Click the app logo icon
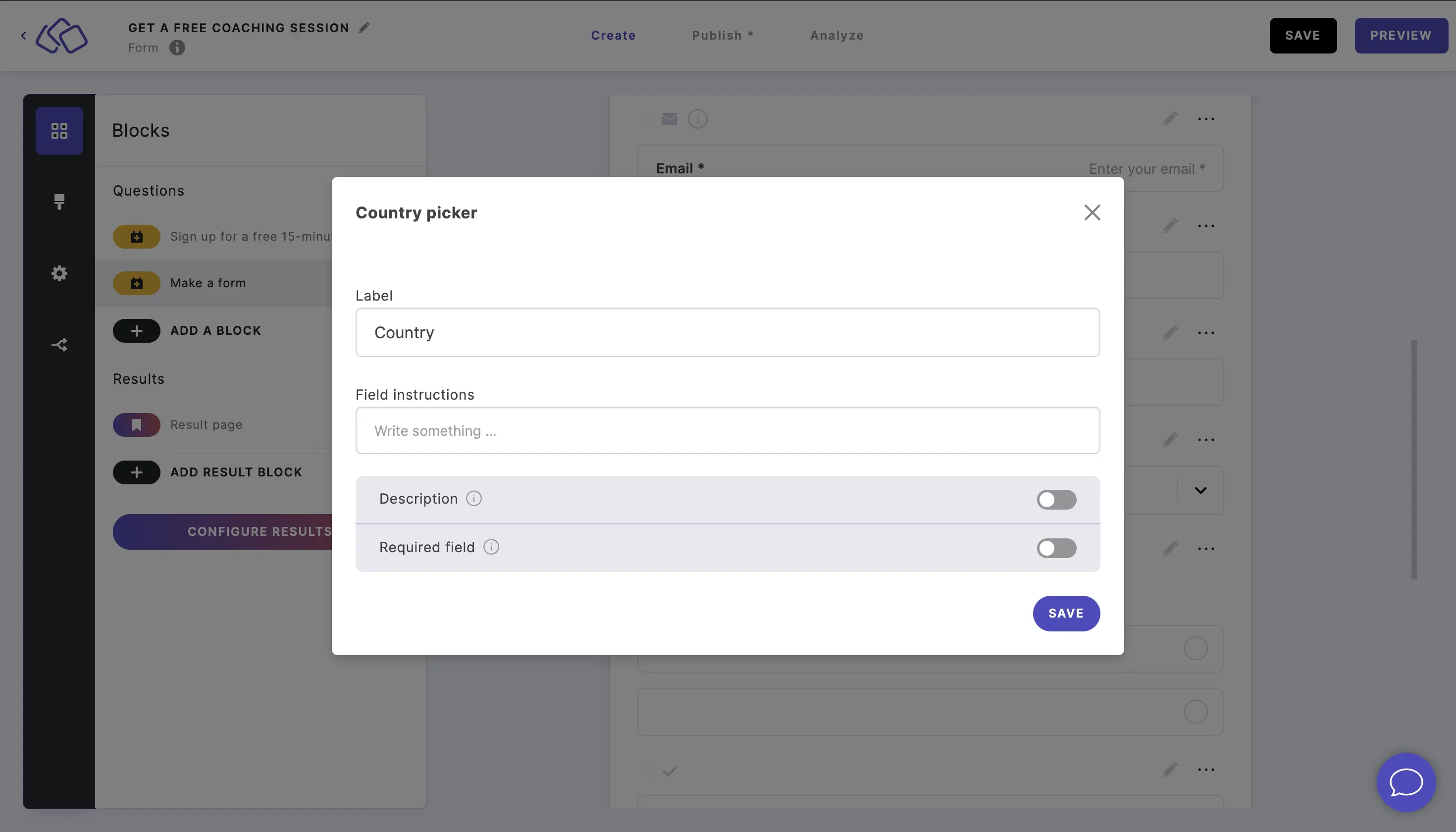Image resolution: width=1456 pixels, height=832 pixels. click(62, 36)
